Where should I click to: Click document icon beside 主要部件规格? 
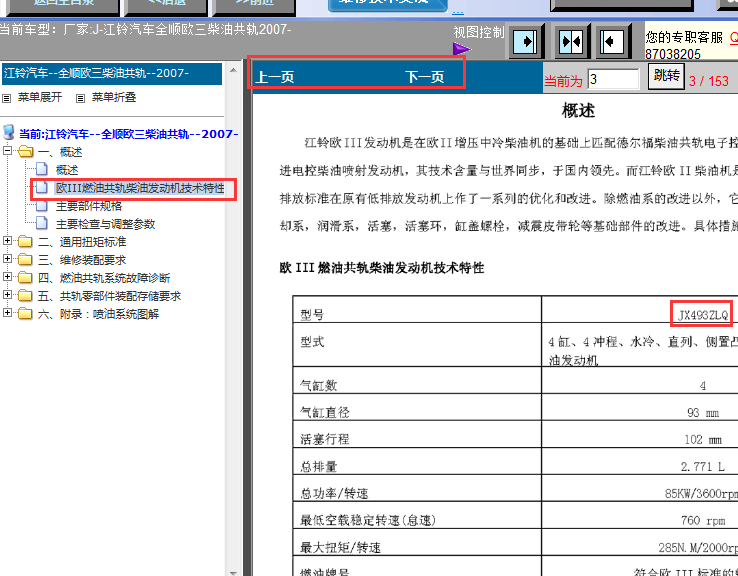coord(42,206)
